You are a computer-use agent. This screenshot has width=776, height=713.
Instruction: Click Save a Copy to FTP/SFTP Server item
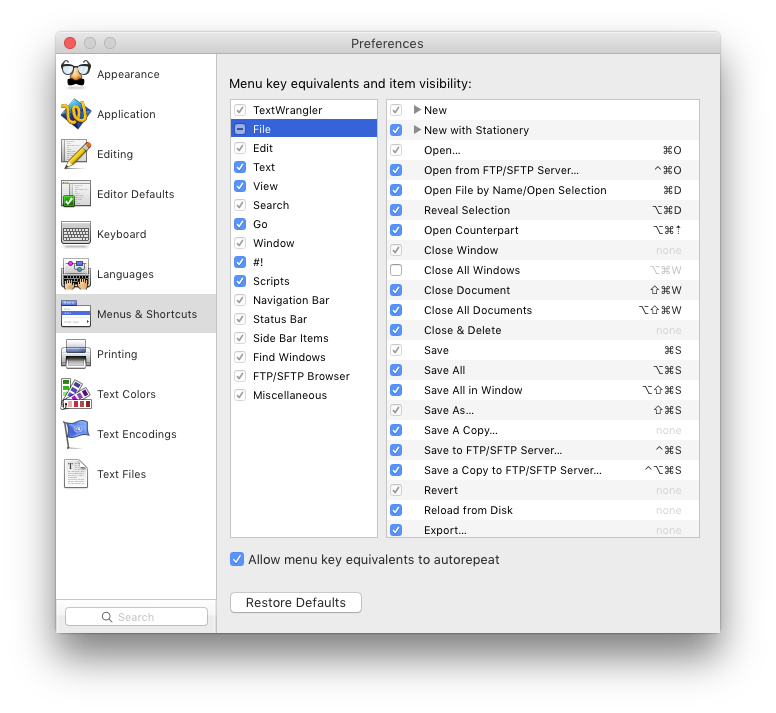point(543,470)
